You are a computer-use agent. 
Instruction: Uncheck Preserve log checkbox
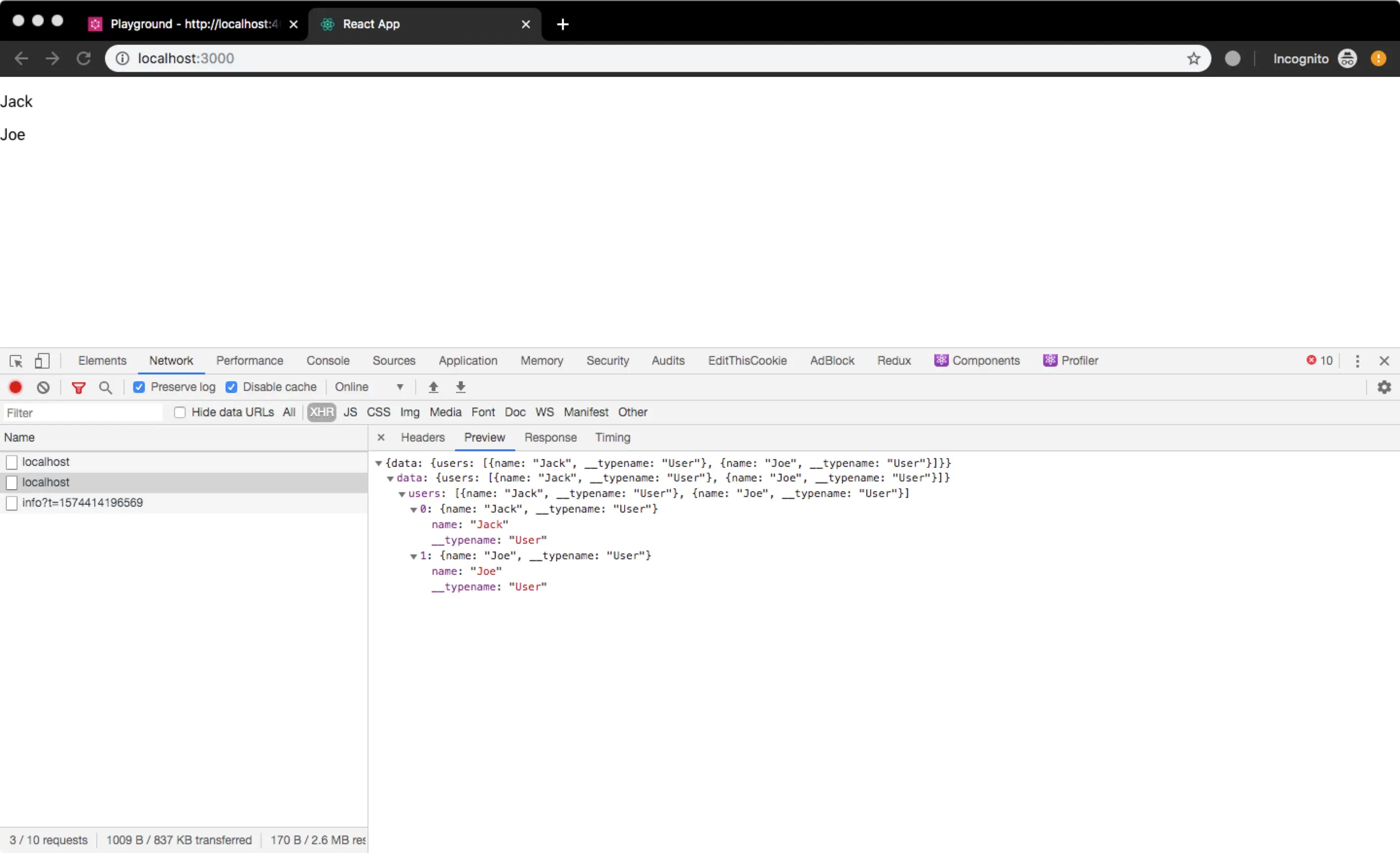coord(139,387)
